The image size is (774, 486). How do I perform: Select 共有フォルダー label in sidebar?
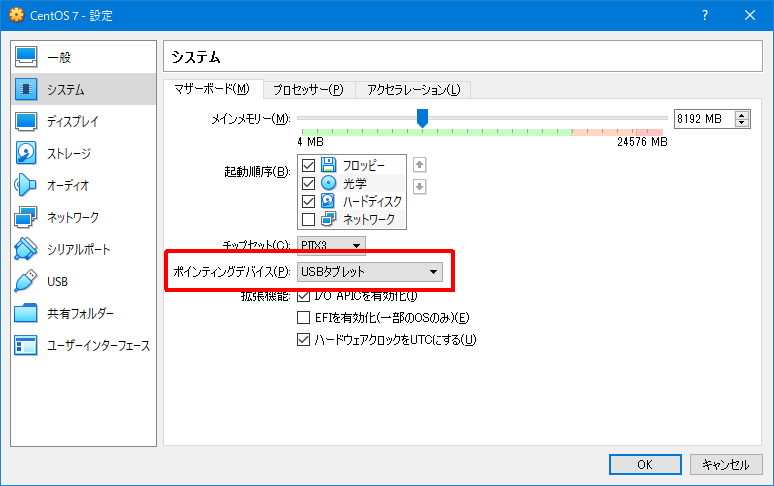coord(80,313)
